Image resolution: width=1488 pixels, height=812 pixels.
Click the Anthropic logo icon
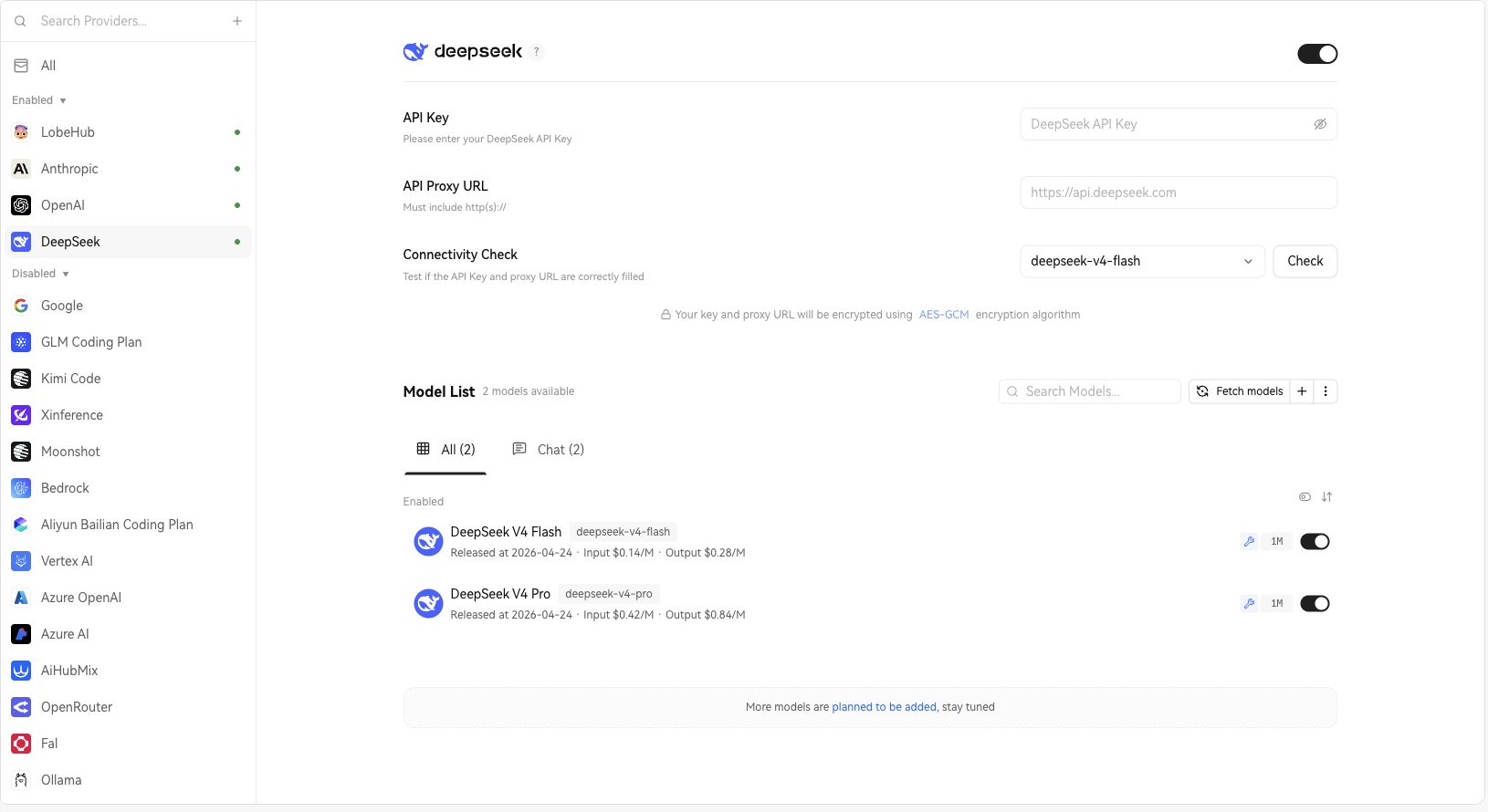pos(21,169)
